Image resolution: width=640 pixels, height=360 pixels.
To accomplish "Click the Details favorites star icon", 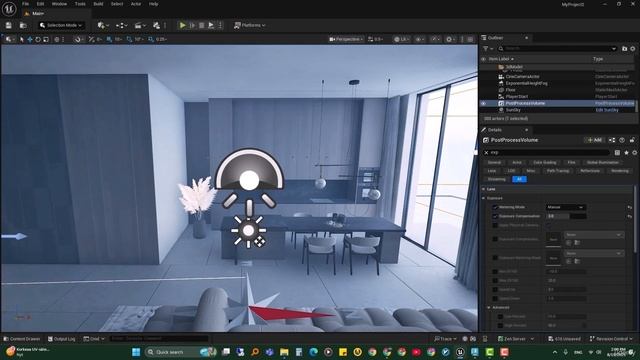I will click(x=626, y=153).
